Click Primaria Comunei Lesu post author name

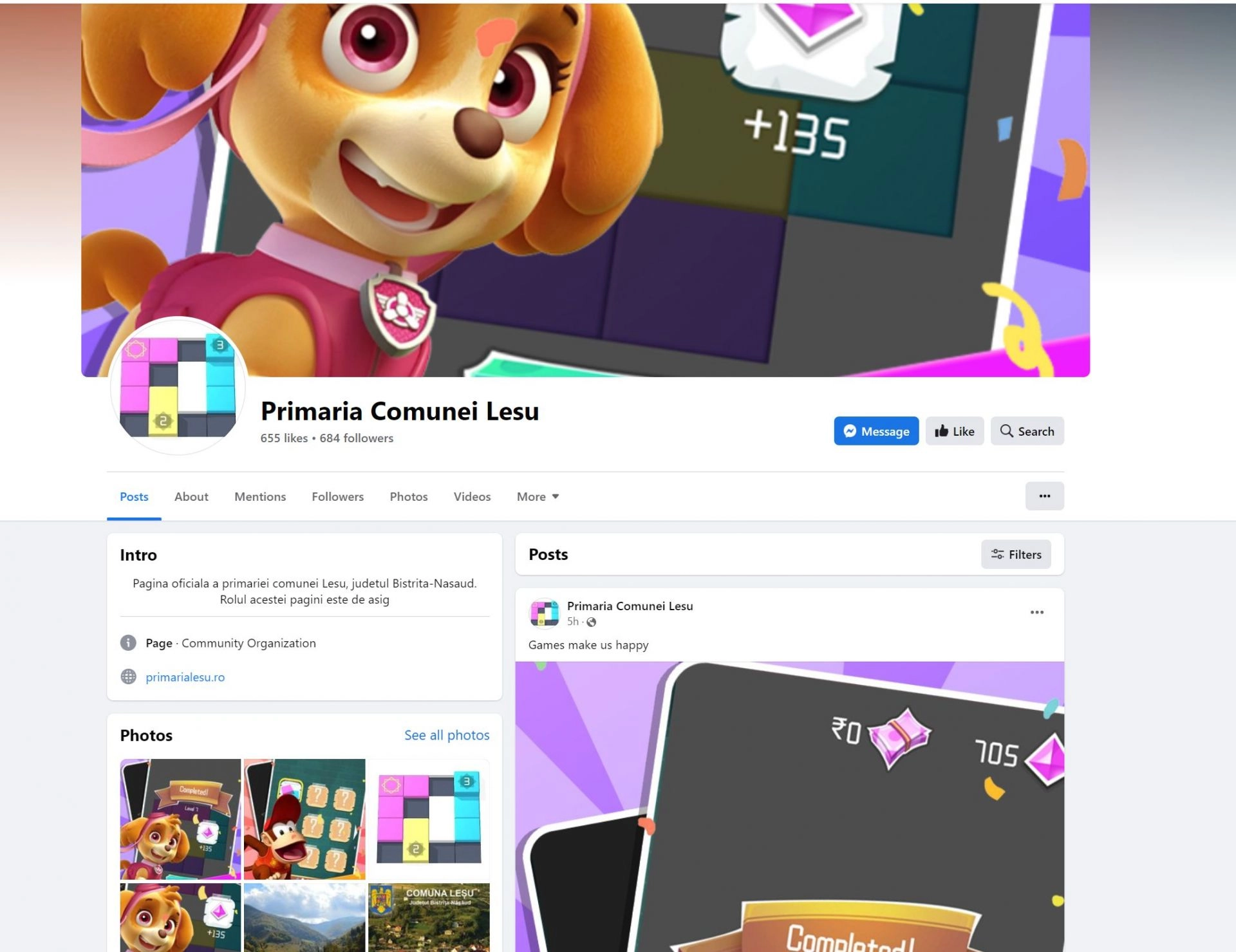point(630,606)
